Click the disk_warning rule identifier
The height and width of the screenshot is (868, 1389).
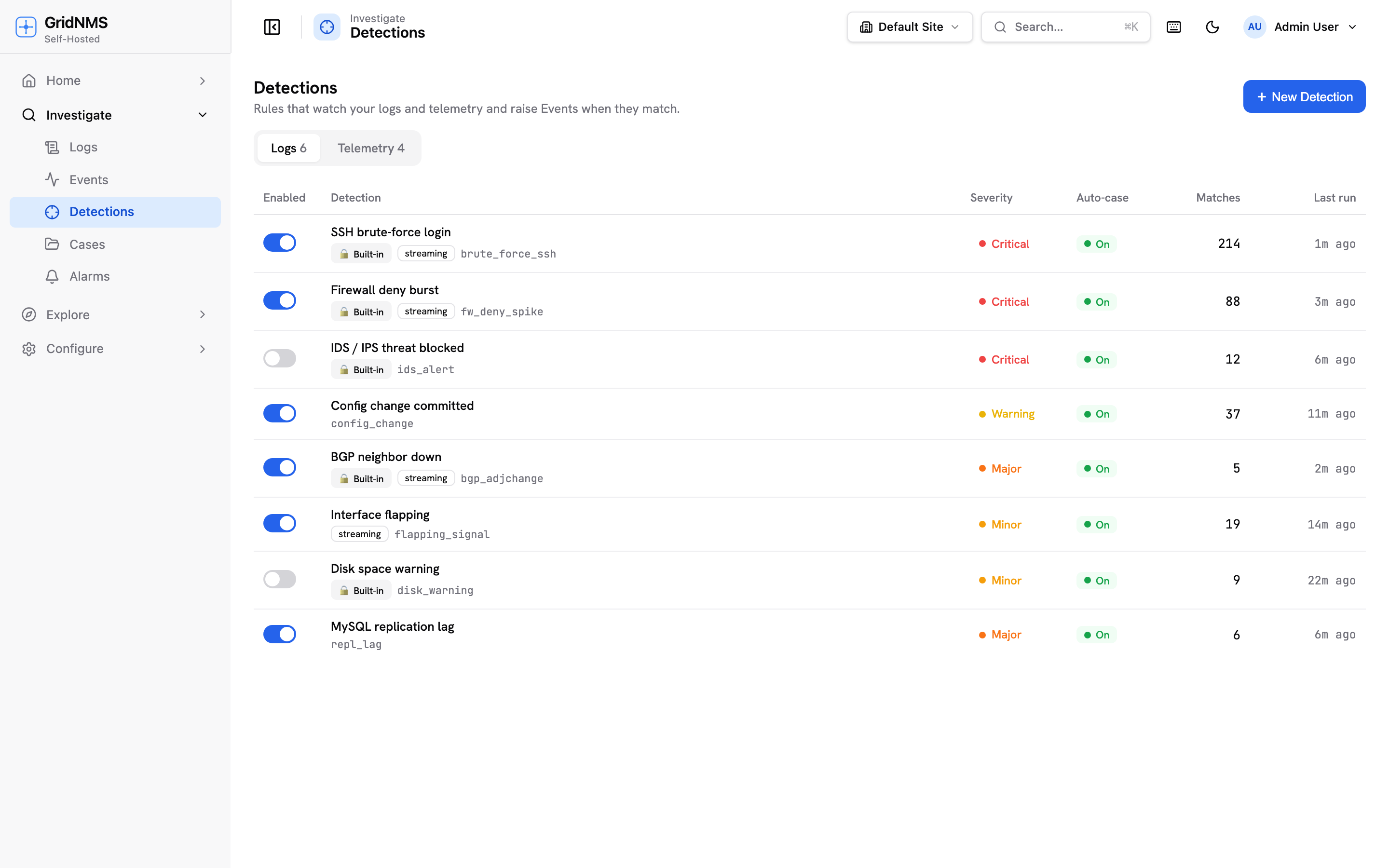[x=435, y=591]
